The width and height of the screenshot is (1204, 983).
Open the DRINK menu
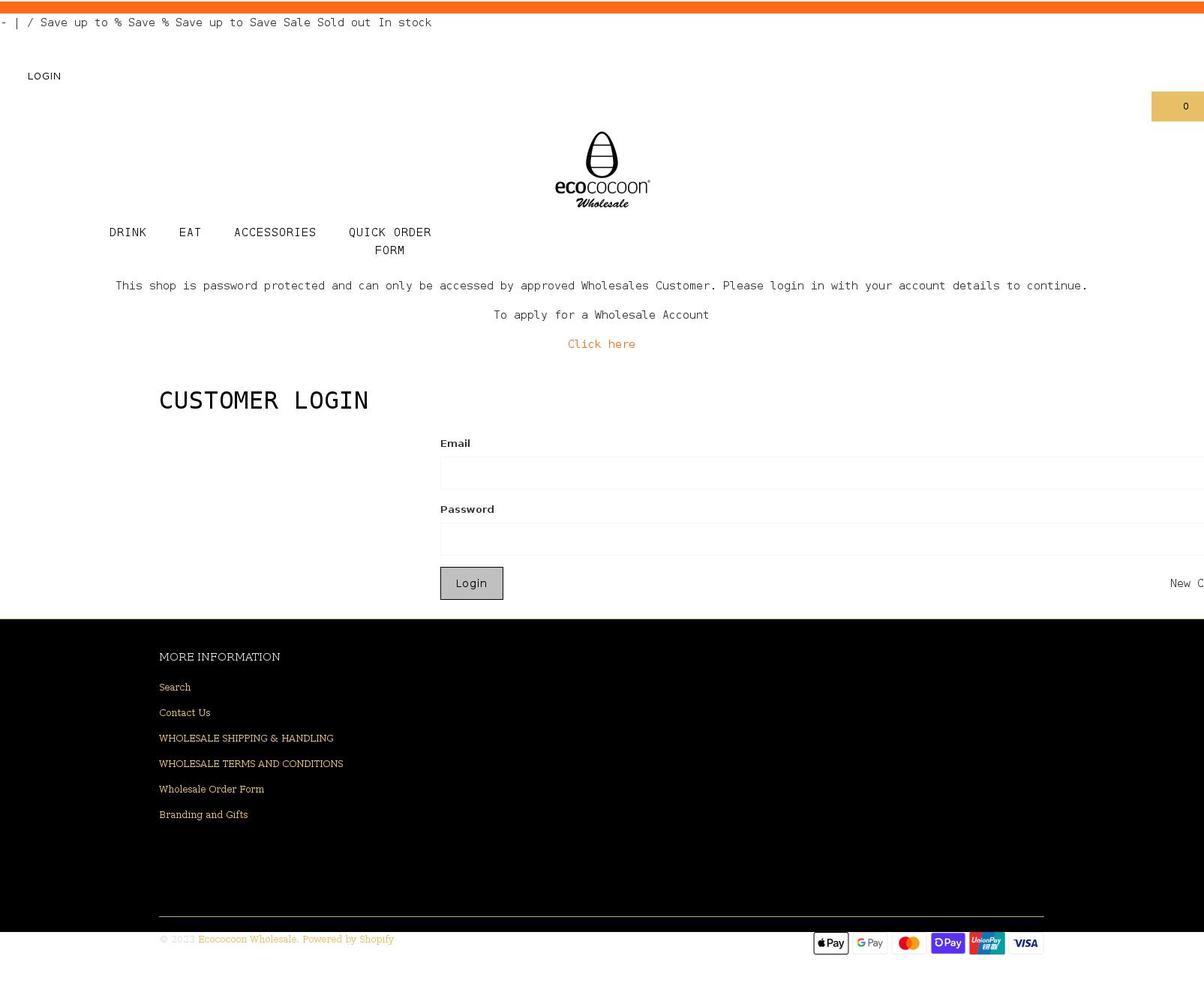coord(128,232)
